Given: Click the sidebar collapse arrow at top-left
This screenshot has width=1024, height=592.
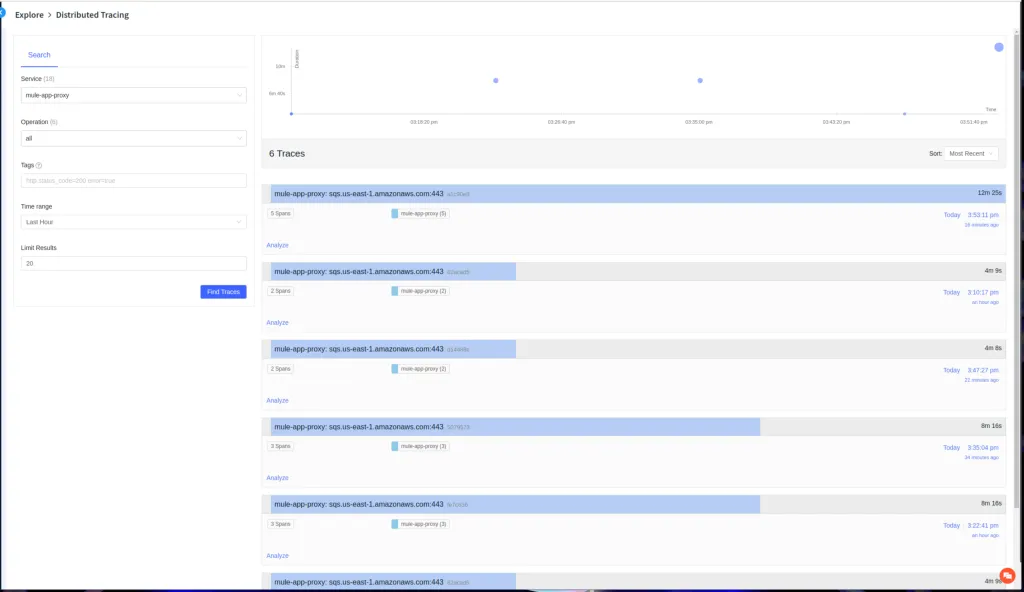Looking at the screenshot, I should pyautogui.click(x=2, y=13).
